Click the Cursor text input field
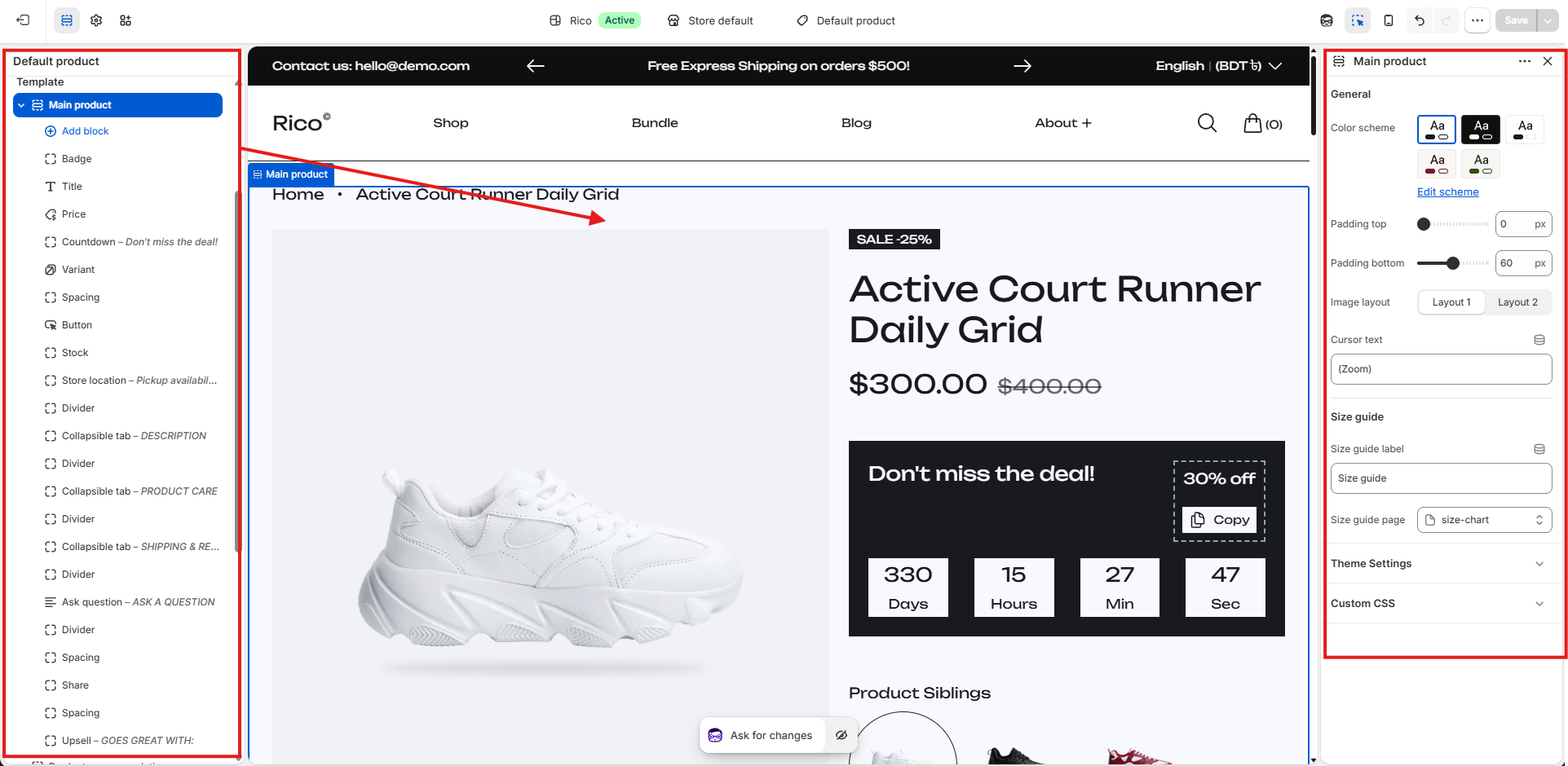 (x=1441, y=369)
